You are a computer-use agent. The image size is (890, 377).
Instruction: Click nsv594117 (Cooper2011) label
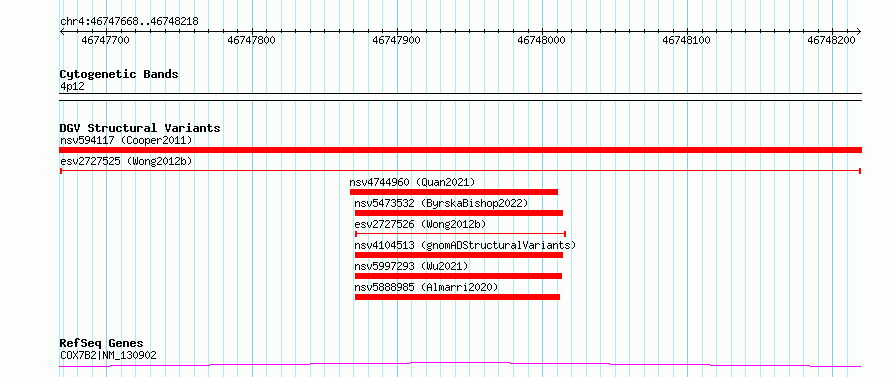tap(127, 140)
